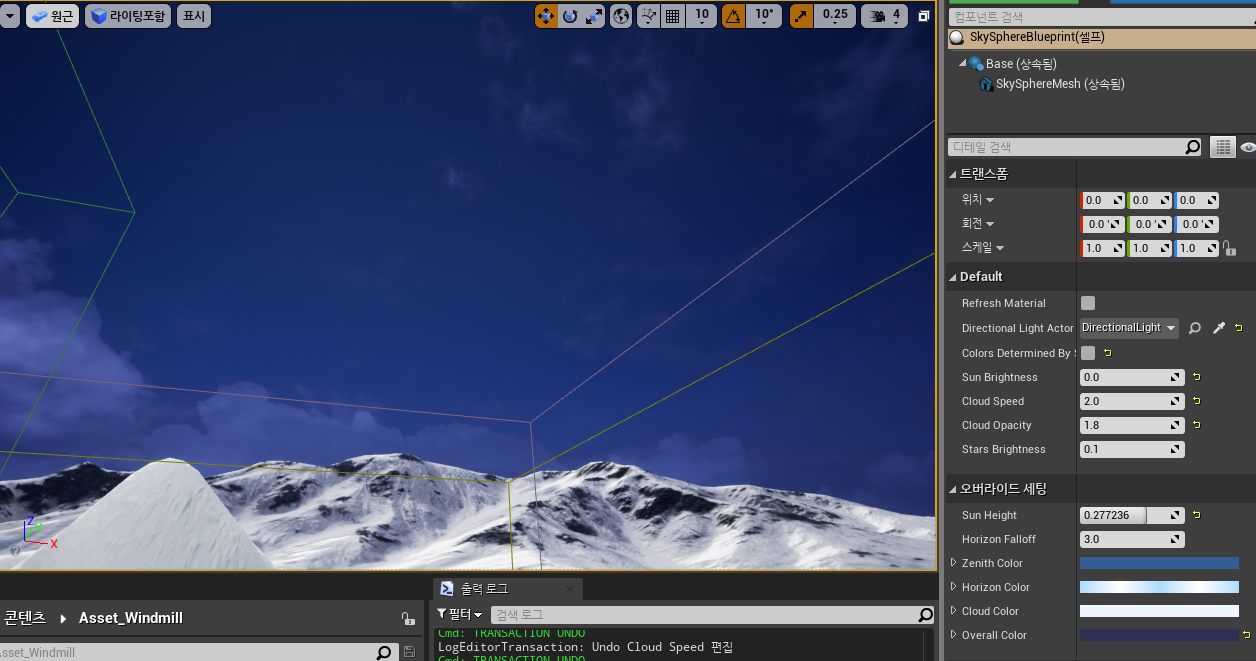Open the 표시 show menu

[x=193, y=16]
